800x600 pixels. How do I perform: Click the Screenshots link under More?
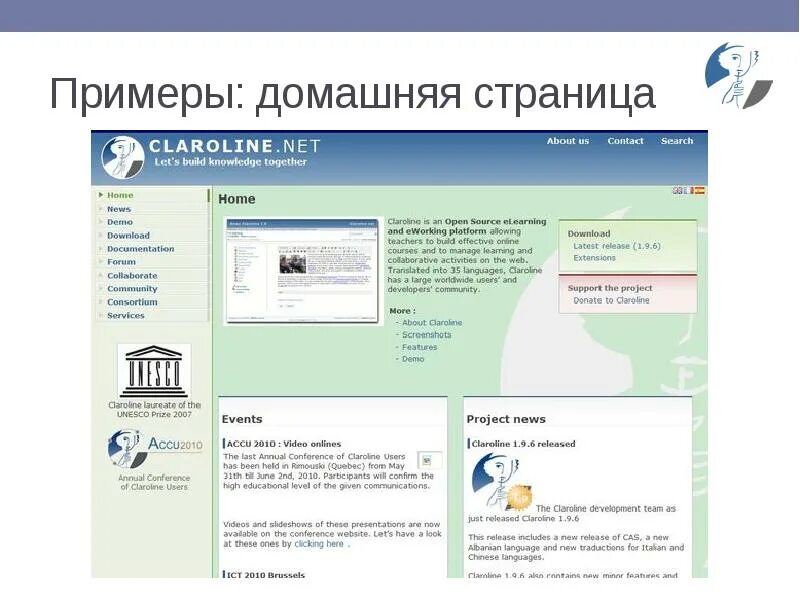[427, 335]
